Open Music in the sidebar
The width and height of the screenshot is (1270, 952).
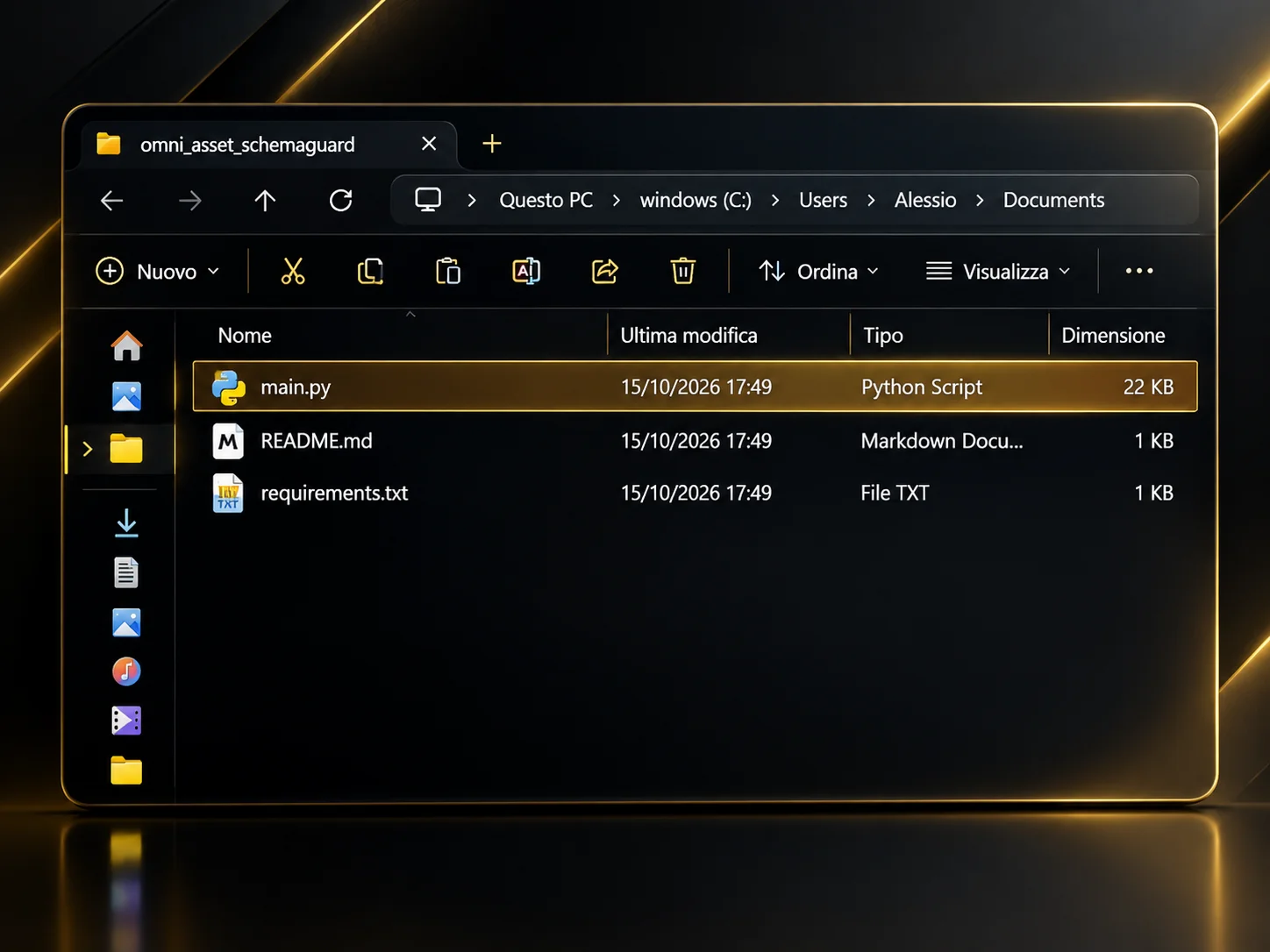(x=126, y=671)
